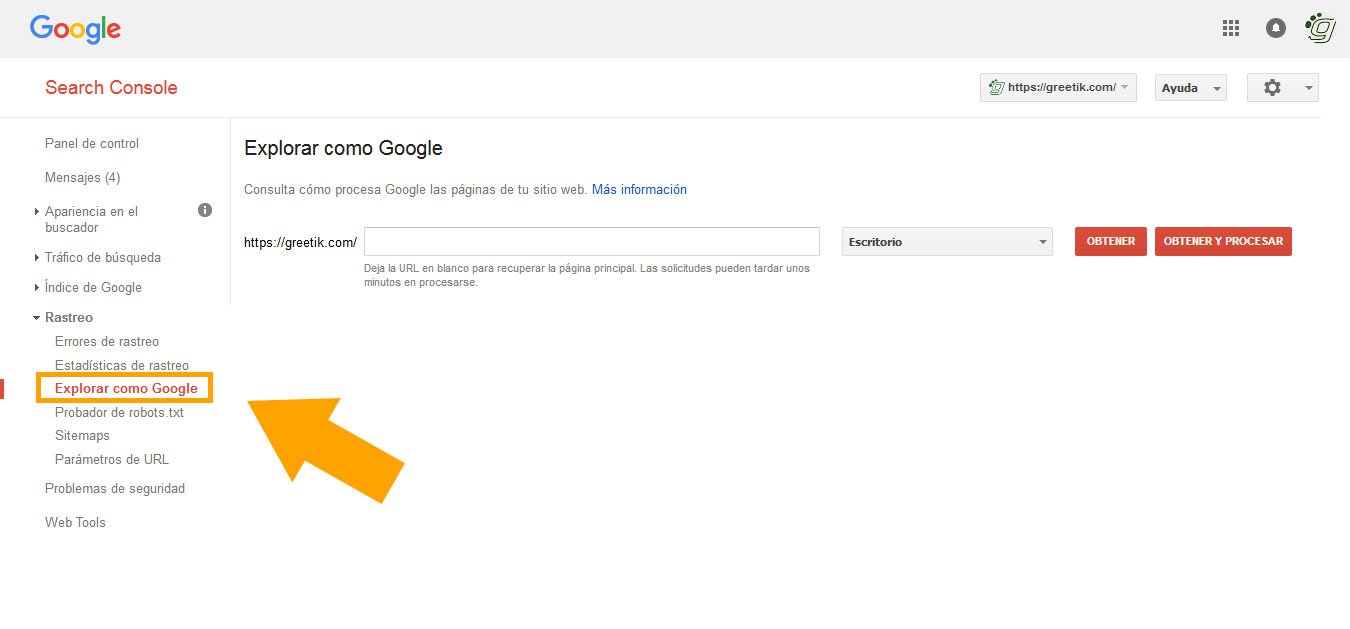Expand Apariencia en el buscador section
Image resolution: width=1350 pixels, height=629 pixels.
91,219
